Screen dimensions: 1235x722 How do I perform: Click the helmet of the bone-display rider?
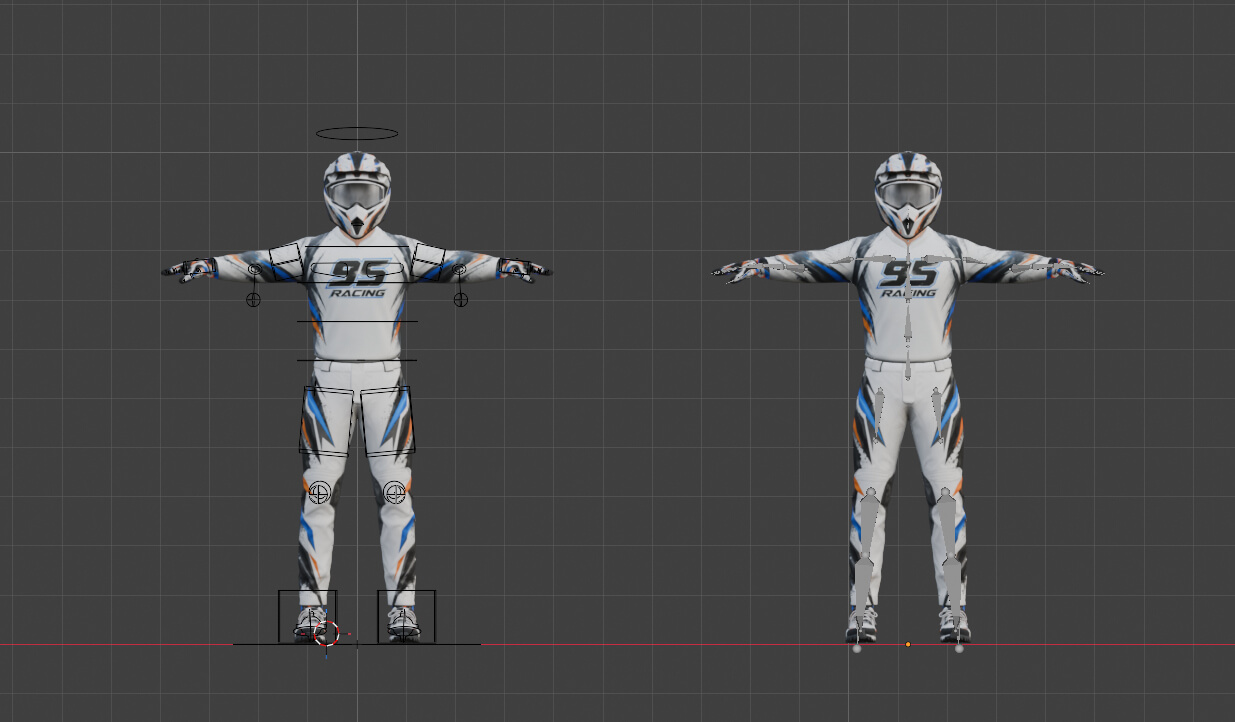908,194
